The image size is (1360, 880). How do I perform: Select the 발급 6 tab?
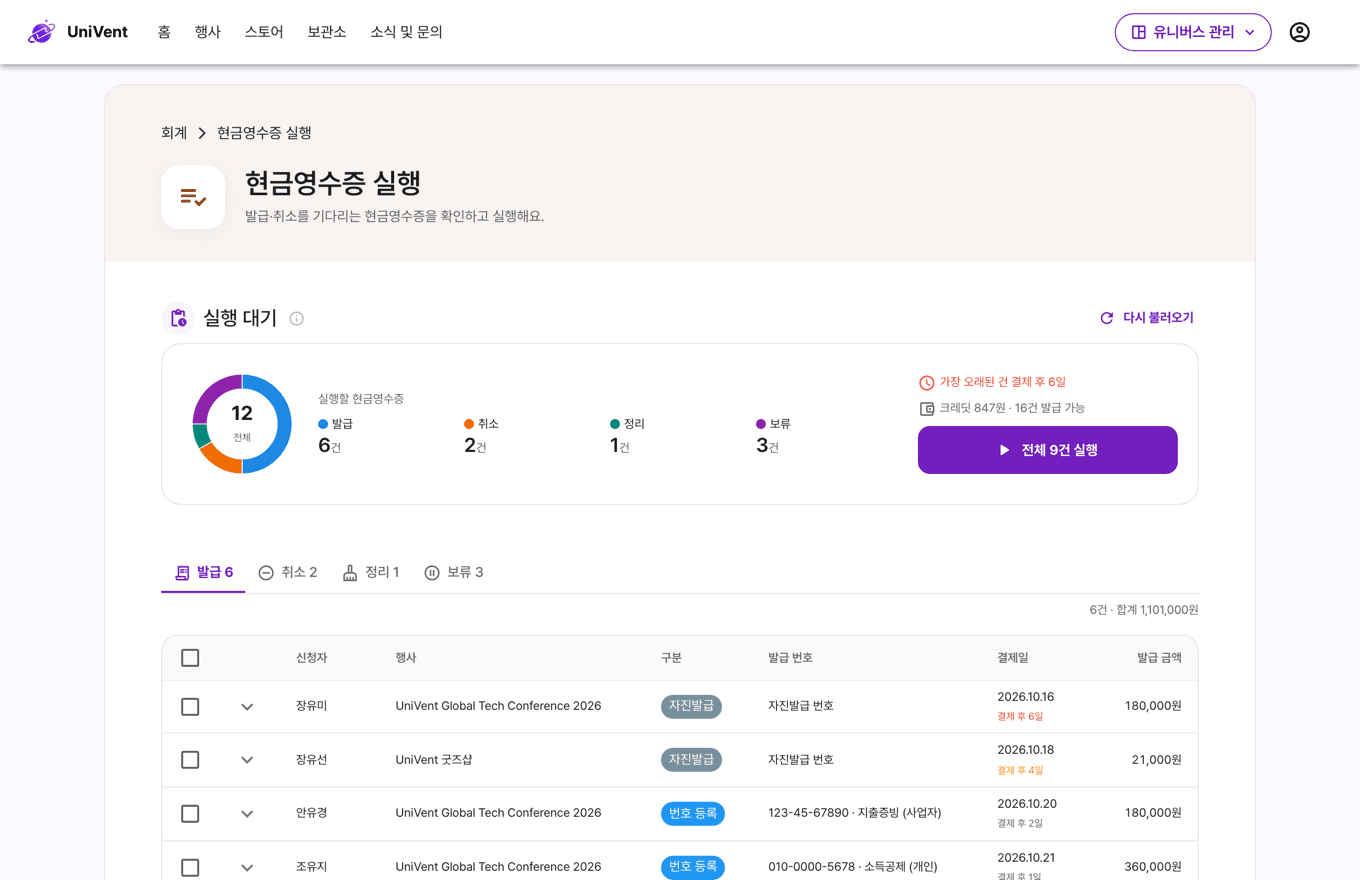[x=203, y=572]
